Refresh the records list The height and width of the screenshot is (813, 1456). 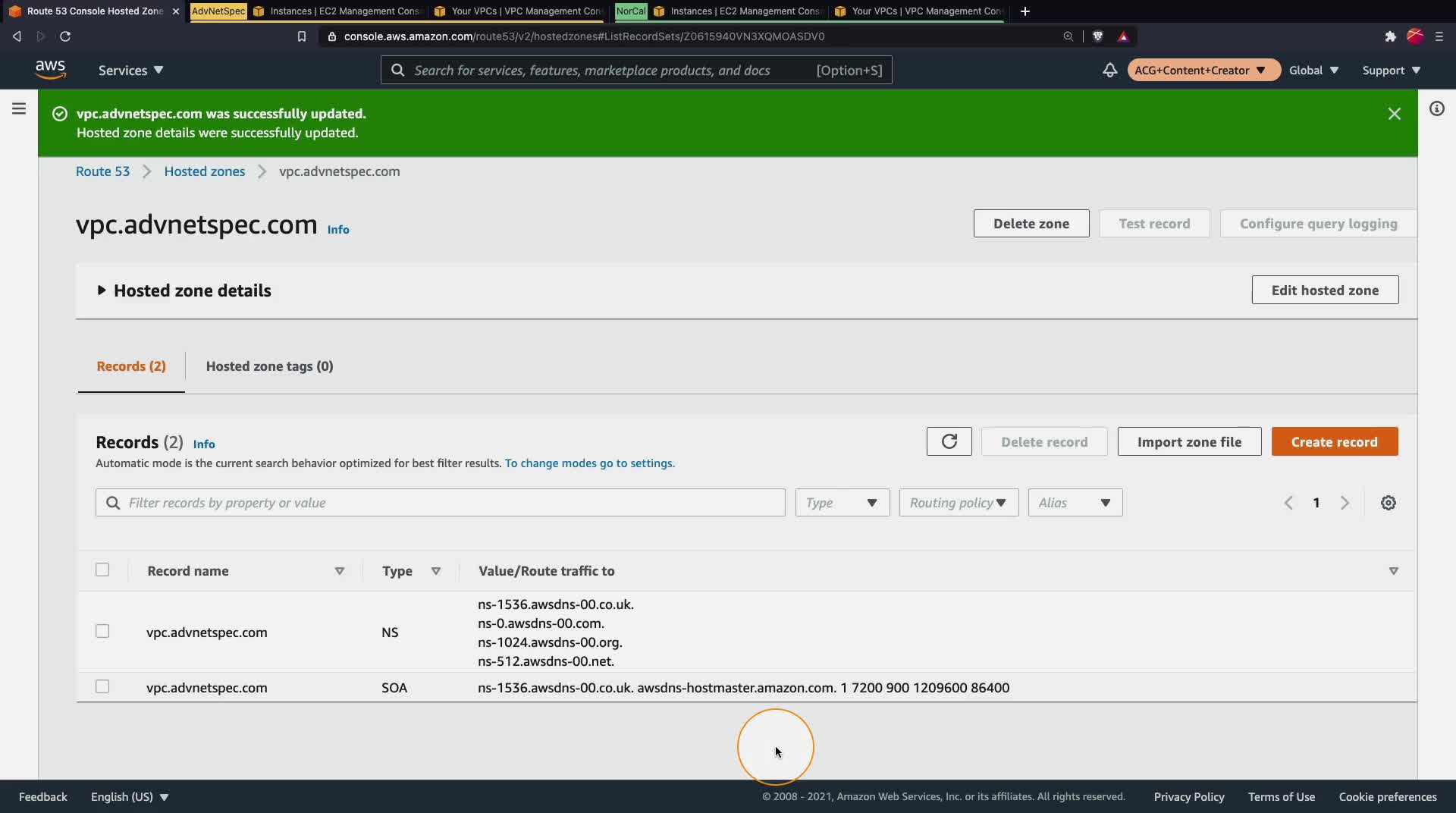coord(949,441)
